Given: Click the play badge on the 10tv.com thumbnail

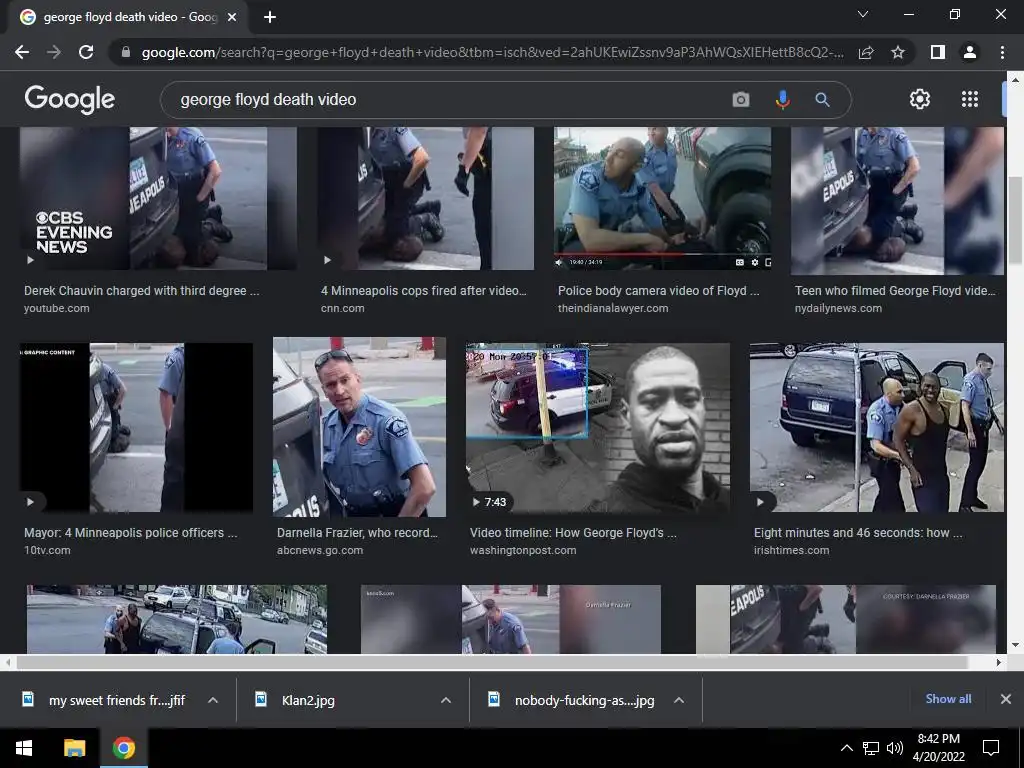Looking at the screenshot, I should click(x=30, y=502).
